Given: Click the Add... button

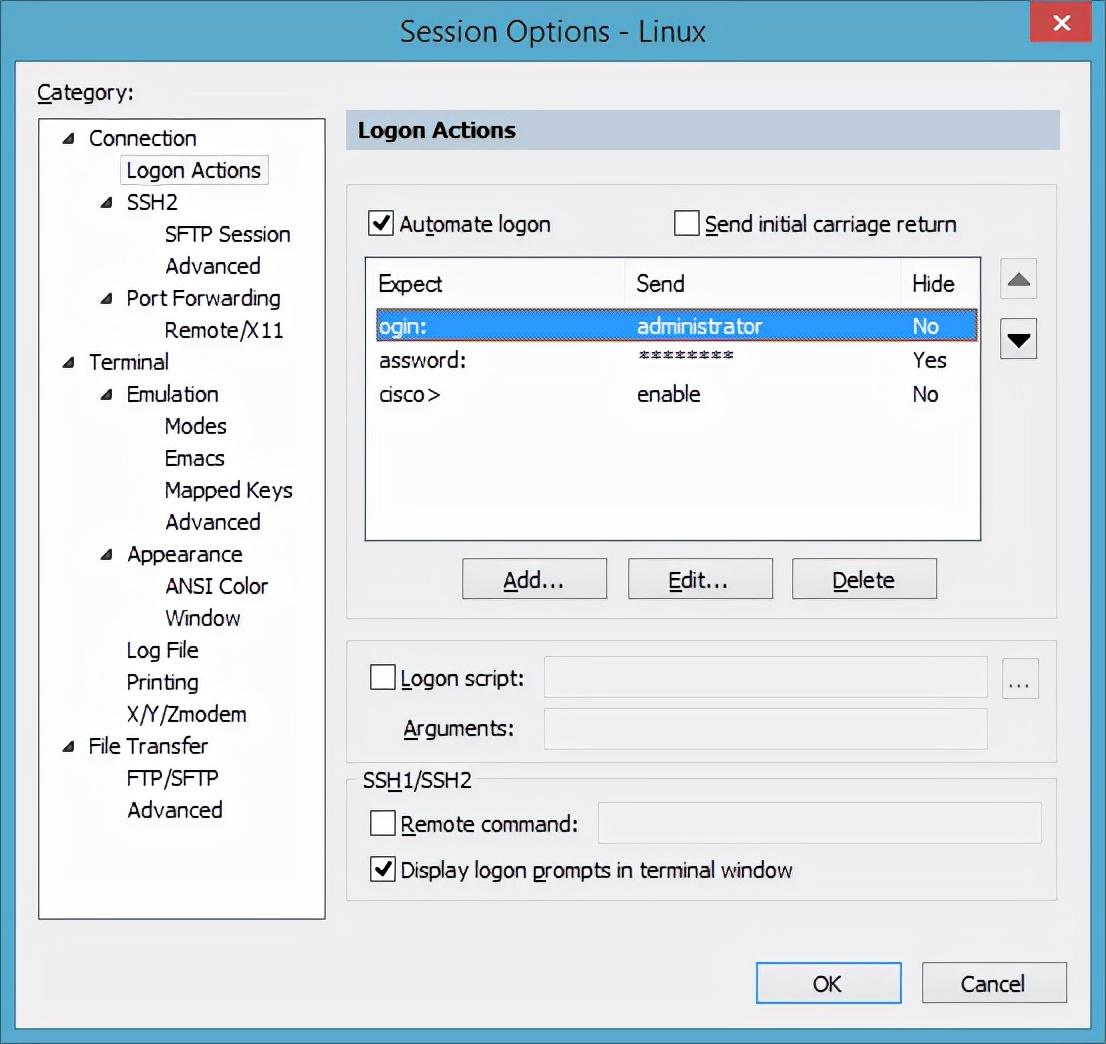Looking at the screenshot, I should click(535, 579).
